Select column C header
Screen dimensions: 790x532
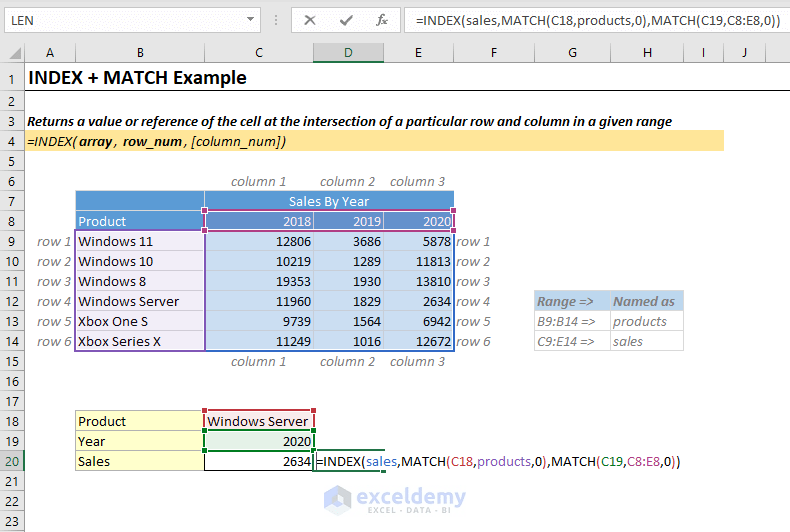click(x=259, y=52)
